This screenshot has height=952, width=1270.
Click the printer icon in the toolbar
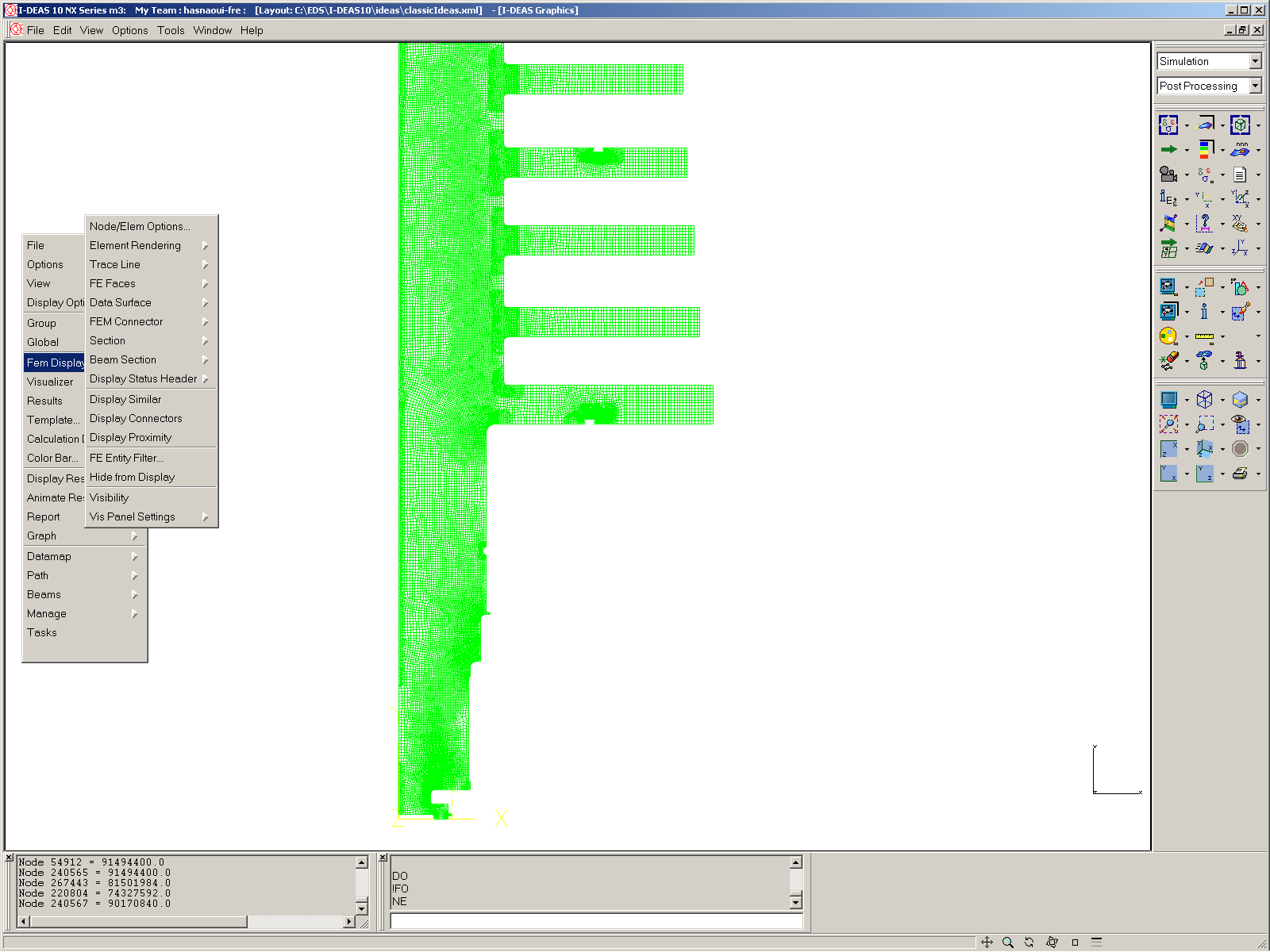(1240, 474)
